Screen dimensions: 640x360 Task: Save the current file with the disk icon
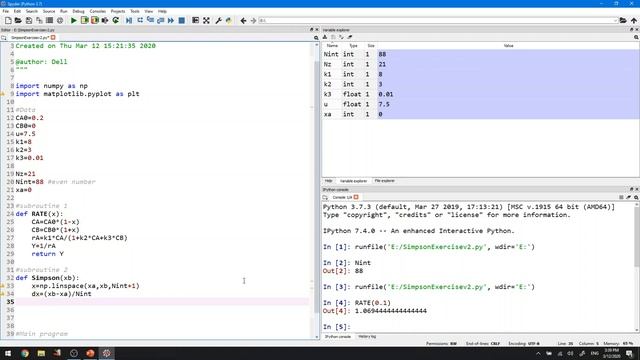tap(29, 20)
